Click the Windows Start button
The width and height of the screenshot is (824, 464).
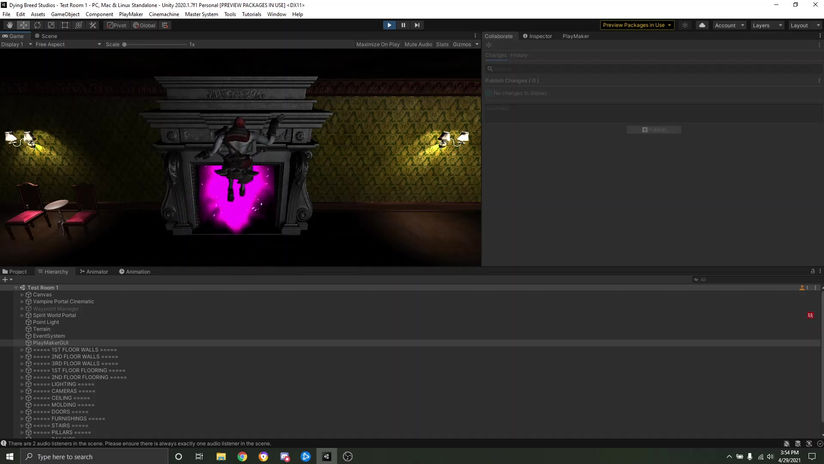9,456
